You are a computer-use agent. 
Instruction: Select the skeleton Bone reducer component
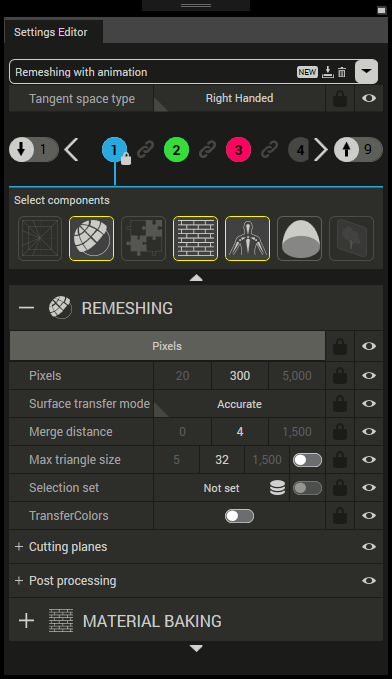click(247, 239)
